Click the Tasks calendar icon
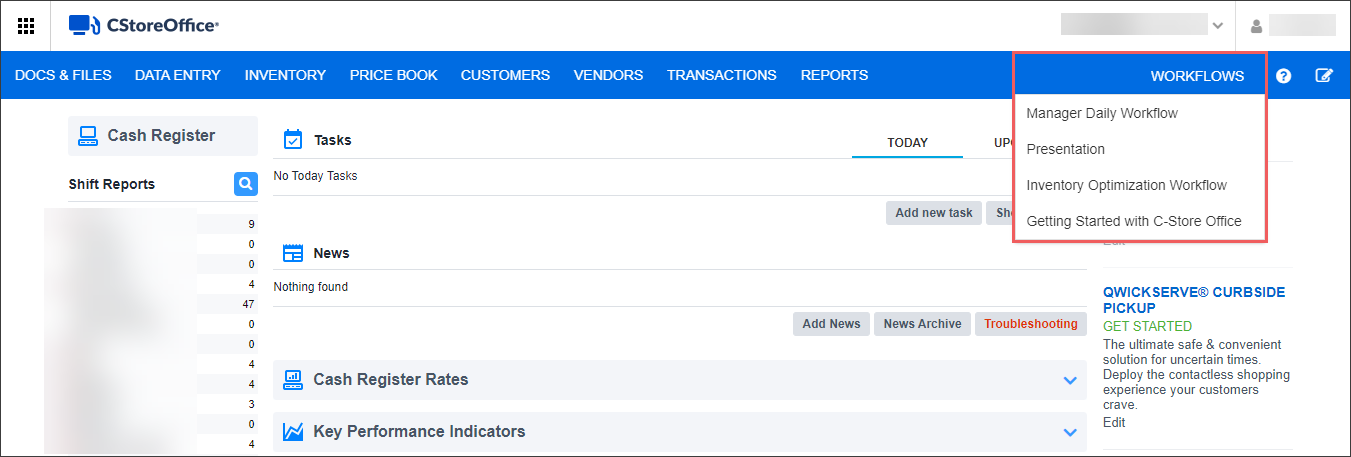 point(293,140)
